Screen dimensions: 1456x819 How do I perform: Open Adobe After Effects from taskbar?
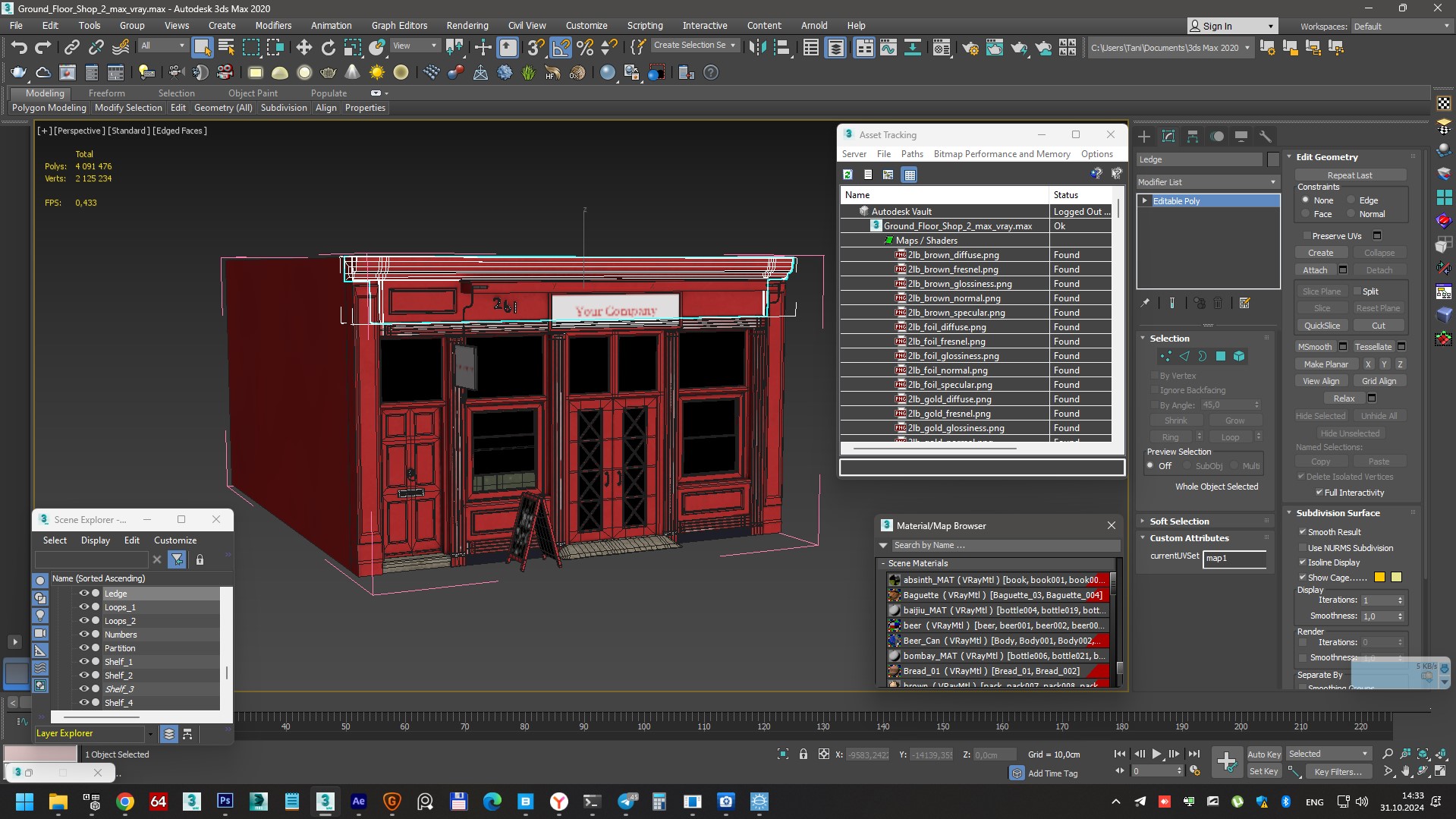[358, 802]
